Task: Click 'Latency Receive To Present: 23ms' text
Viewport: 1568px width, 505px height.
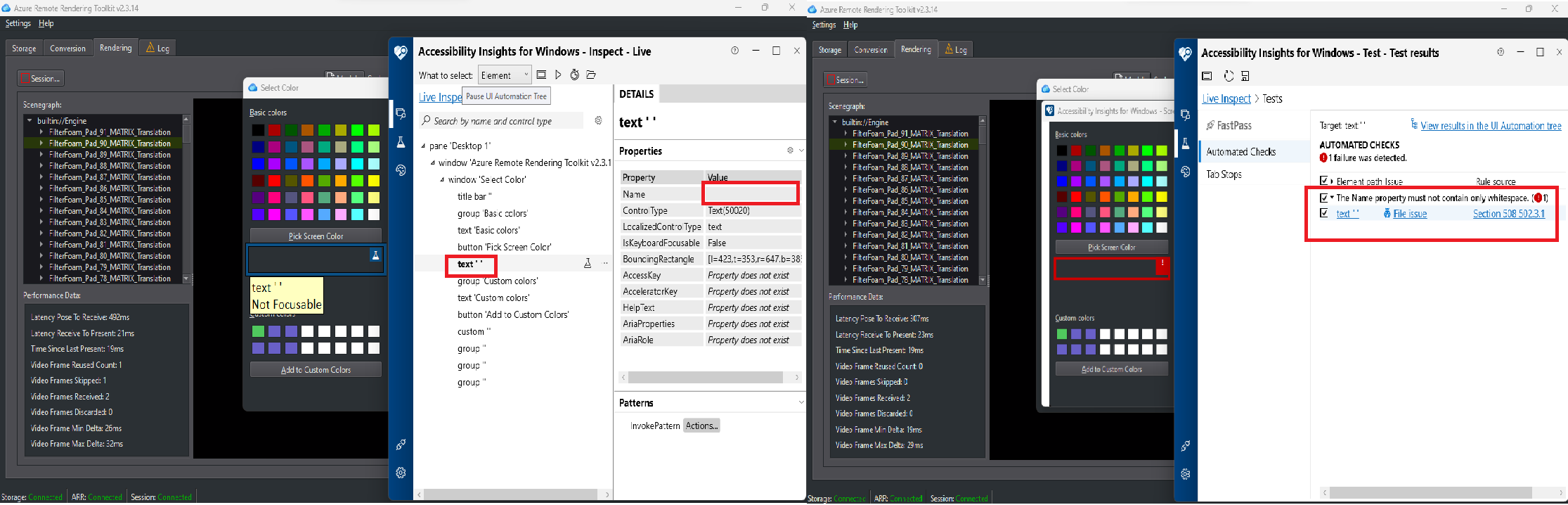Action: pyautogui.click(x=884, y=335)
